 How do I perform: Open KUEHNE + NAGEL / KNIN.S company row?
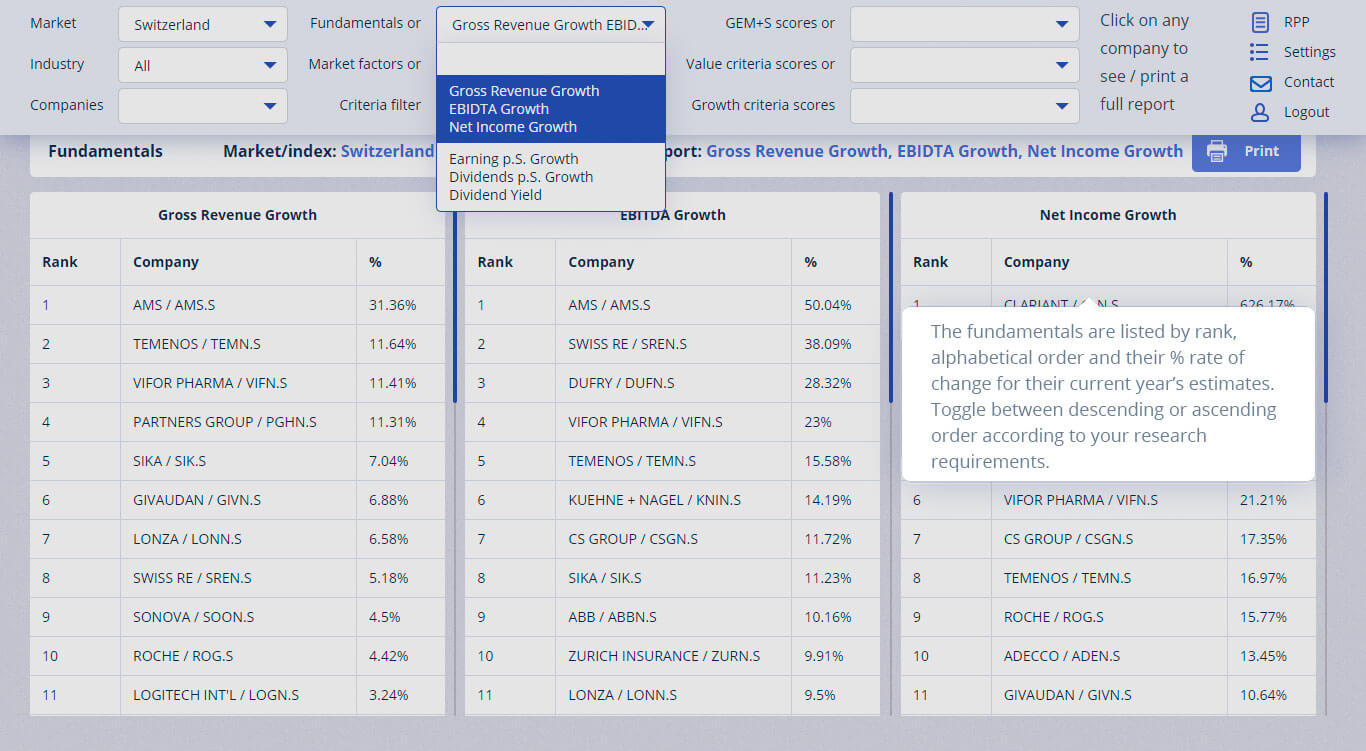655,500
